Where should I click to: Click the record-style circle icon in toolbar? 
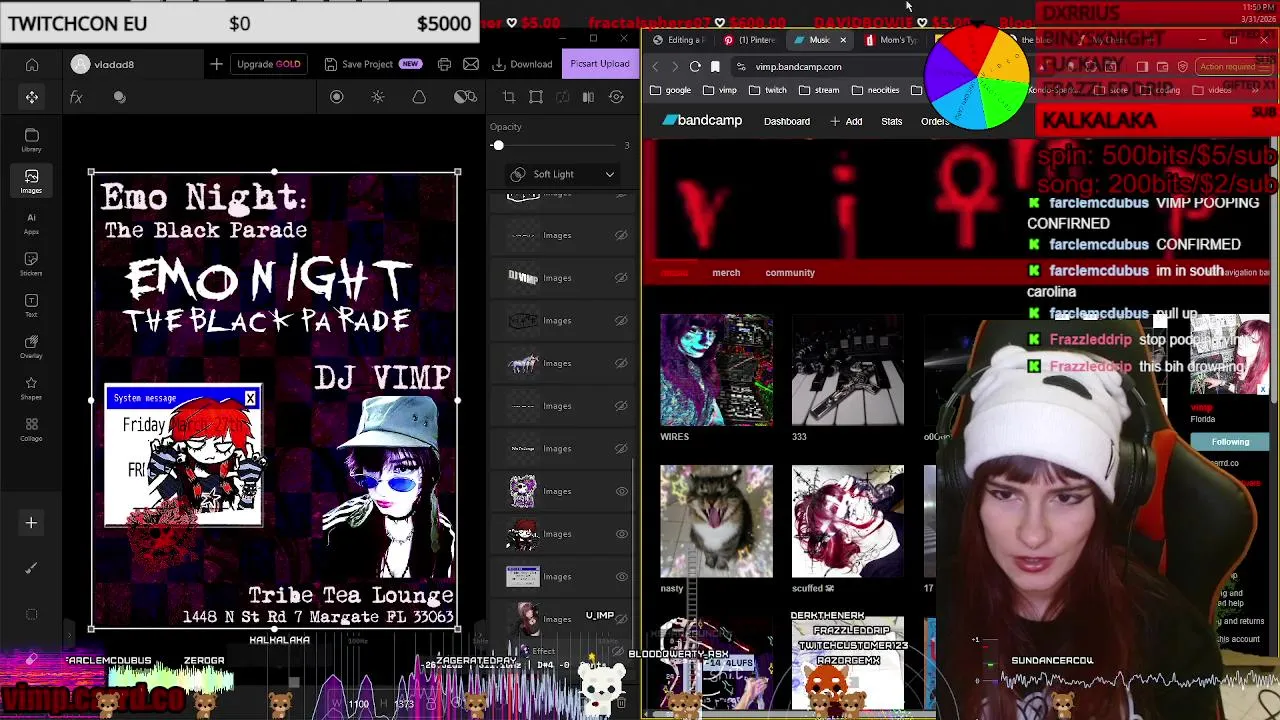(x=337, y=97)
